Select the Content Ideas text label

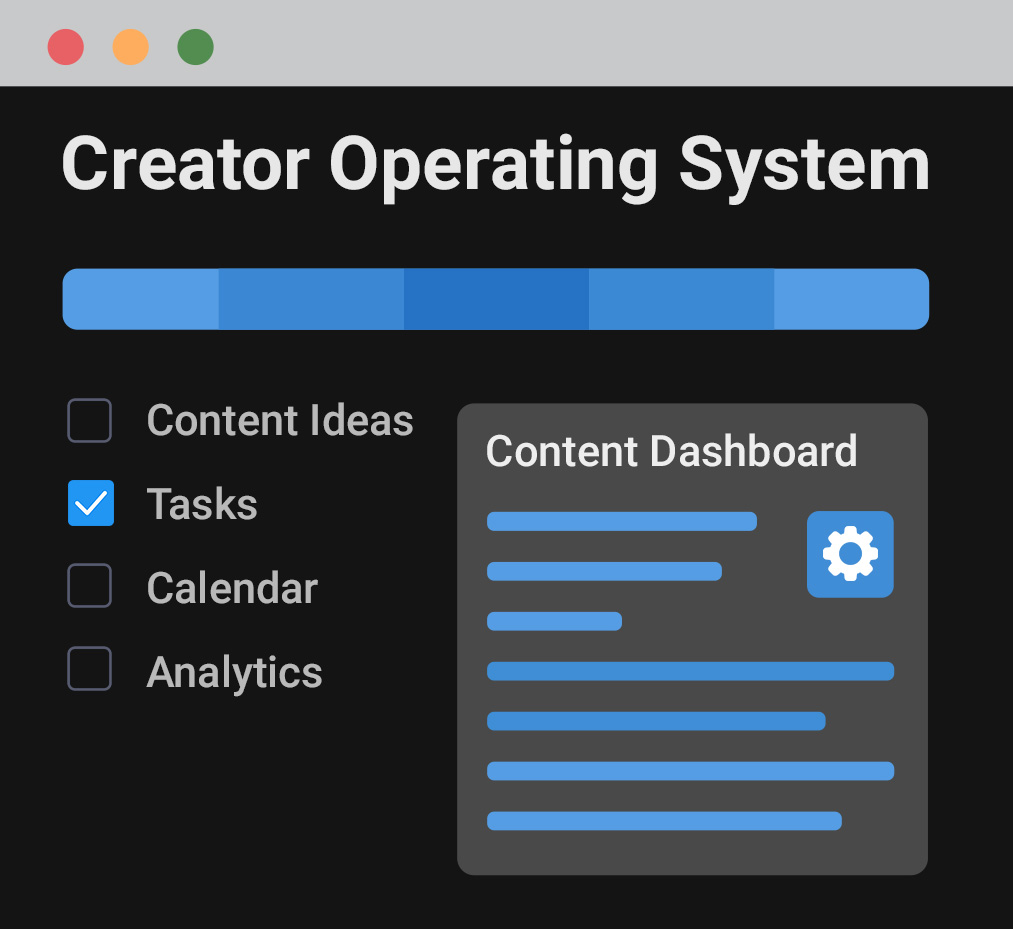280,421
